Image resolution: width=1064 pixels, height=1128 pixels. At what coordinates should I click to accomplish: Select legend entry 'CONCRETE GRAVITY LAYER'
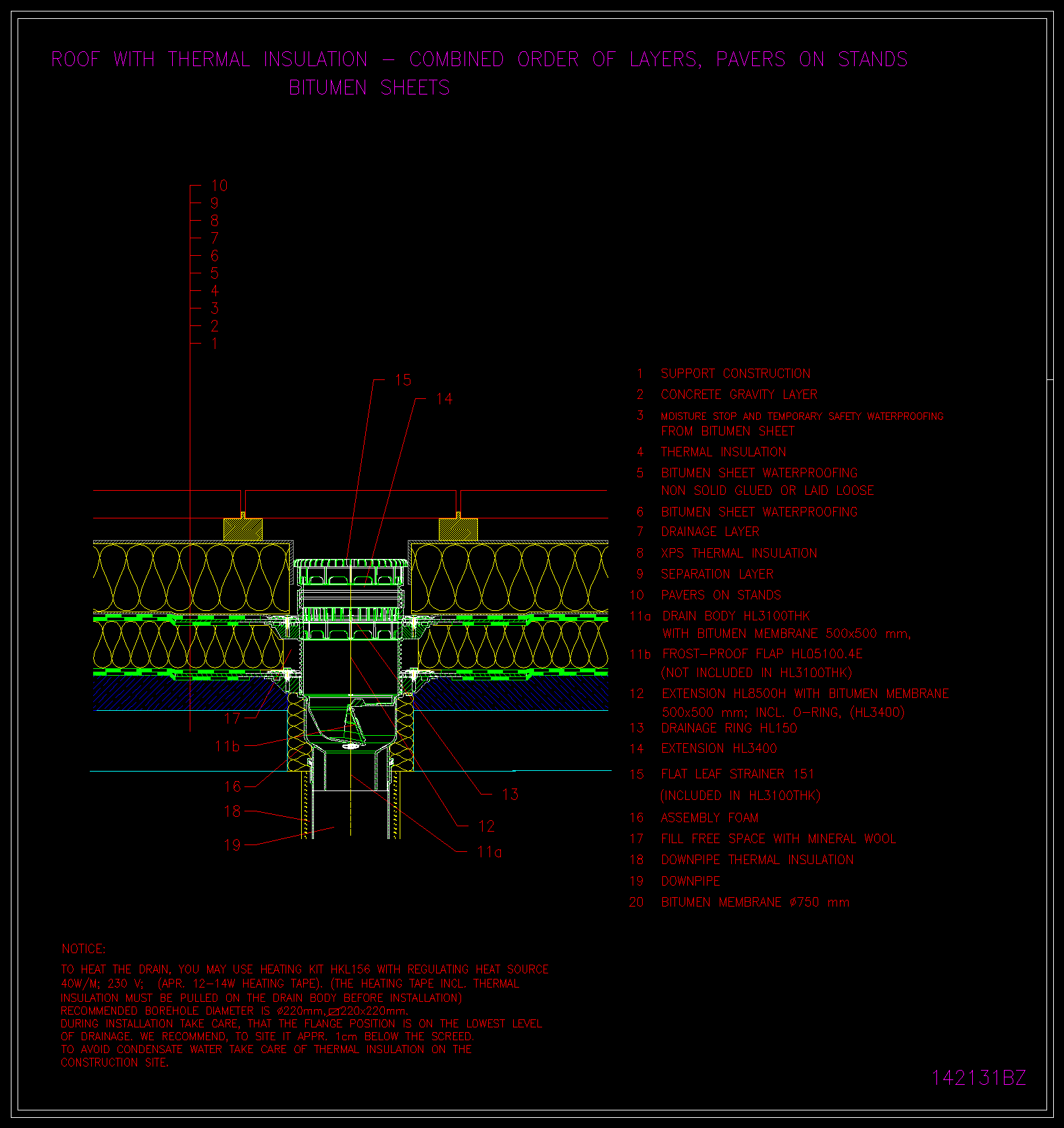pos(739,394)
